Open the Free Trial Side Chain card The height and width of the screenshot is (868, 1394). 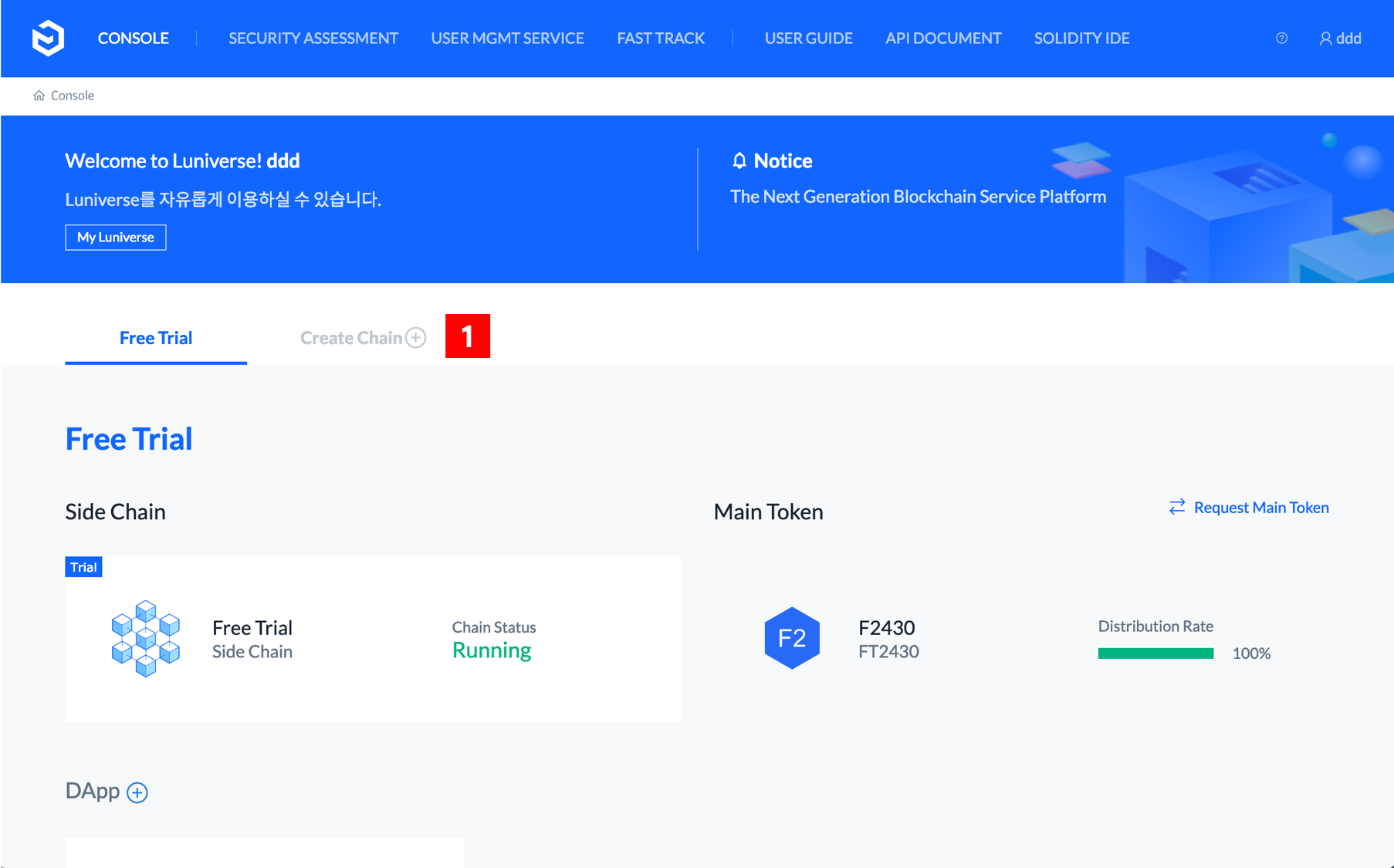click(x=373, y=639)
